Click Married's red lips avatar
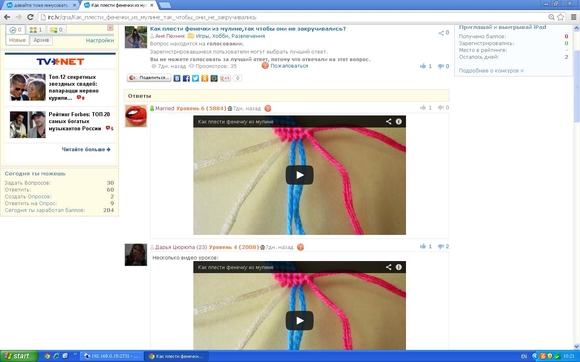The image size is (580, 362). (136, 116)
